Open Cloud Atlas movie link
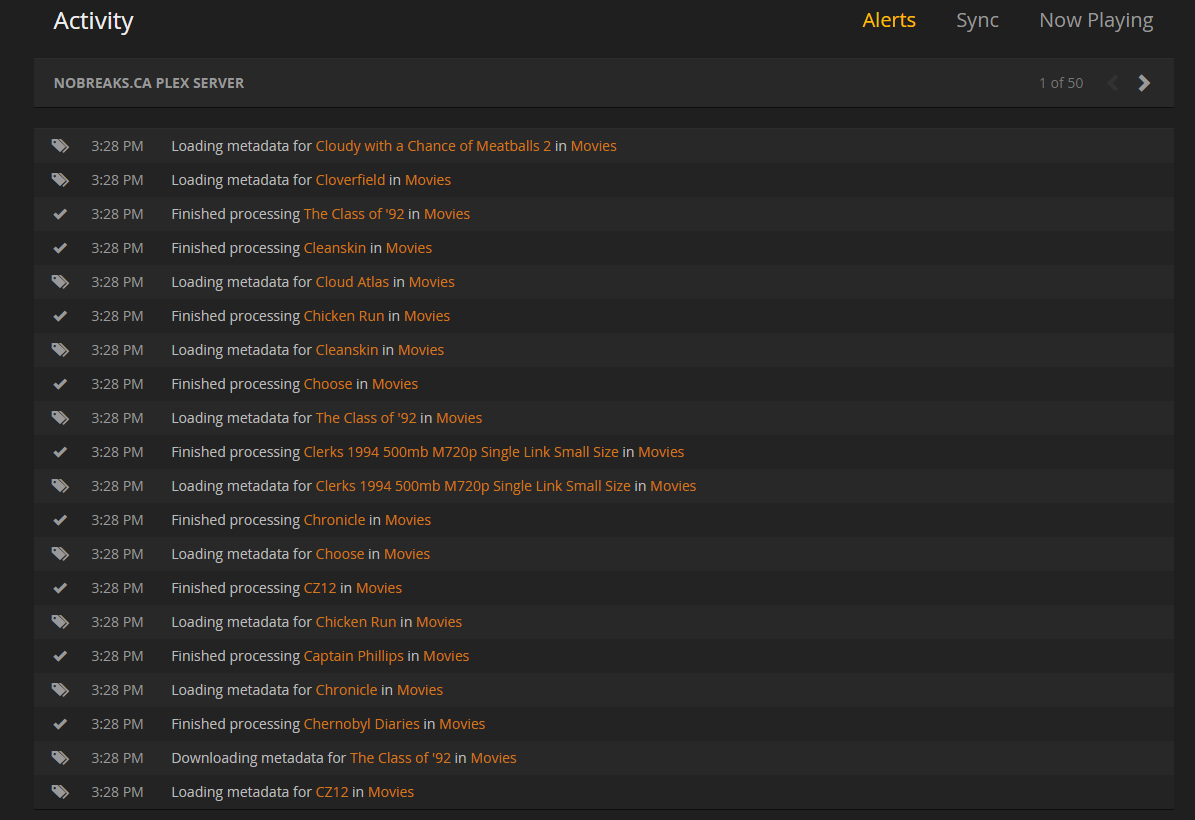Image resolution: width=1195 pixels, height=820 pixels. (x=352, y=282)
